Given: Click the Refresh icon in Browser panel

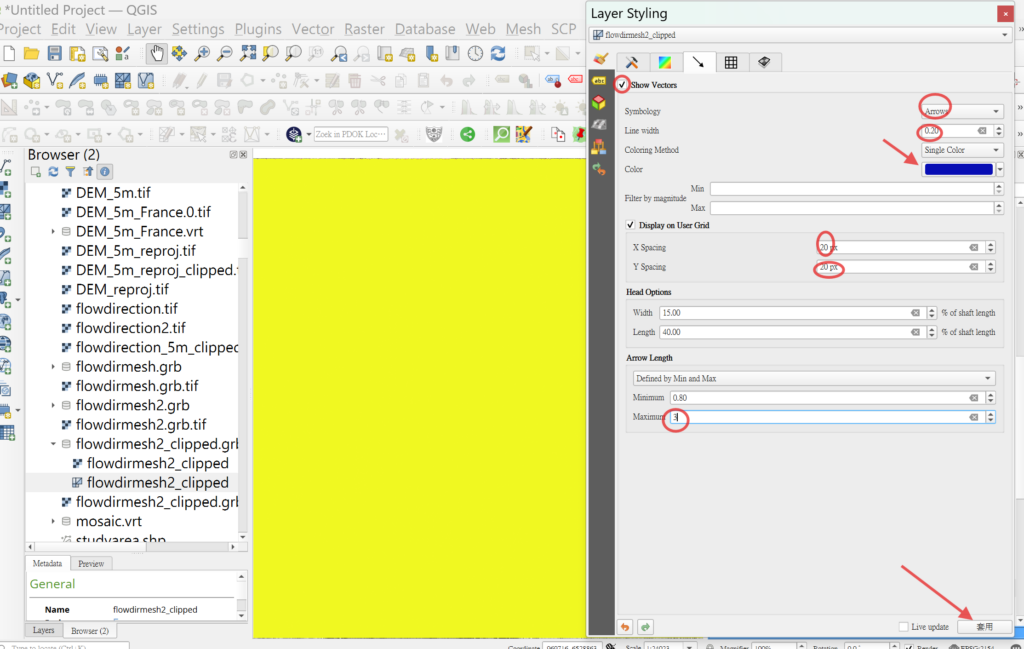Looking at the screenshot, I should (53, 172).
